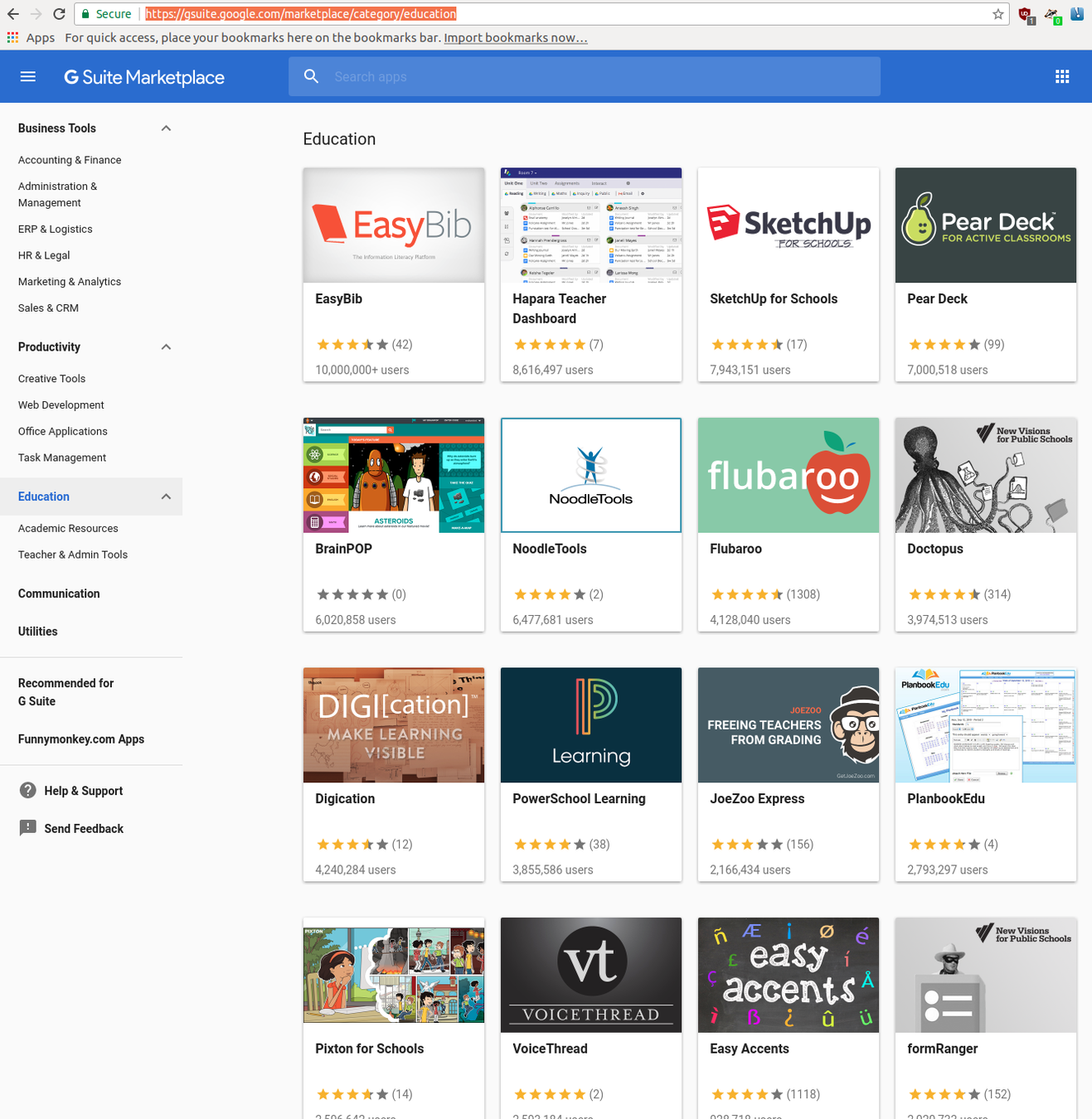Open Marketing & Analytics
Image resolution: width=1092 pixels, height=1119 pixels.
[x=70, y=282]
